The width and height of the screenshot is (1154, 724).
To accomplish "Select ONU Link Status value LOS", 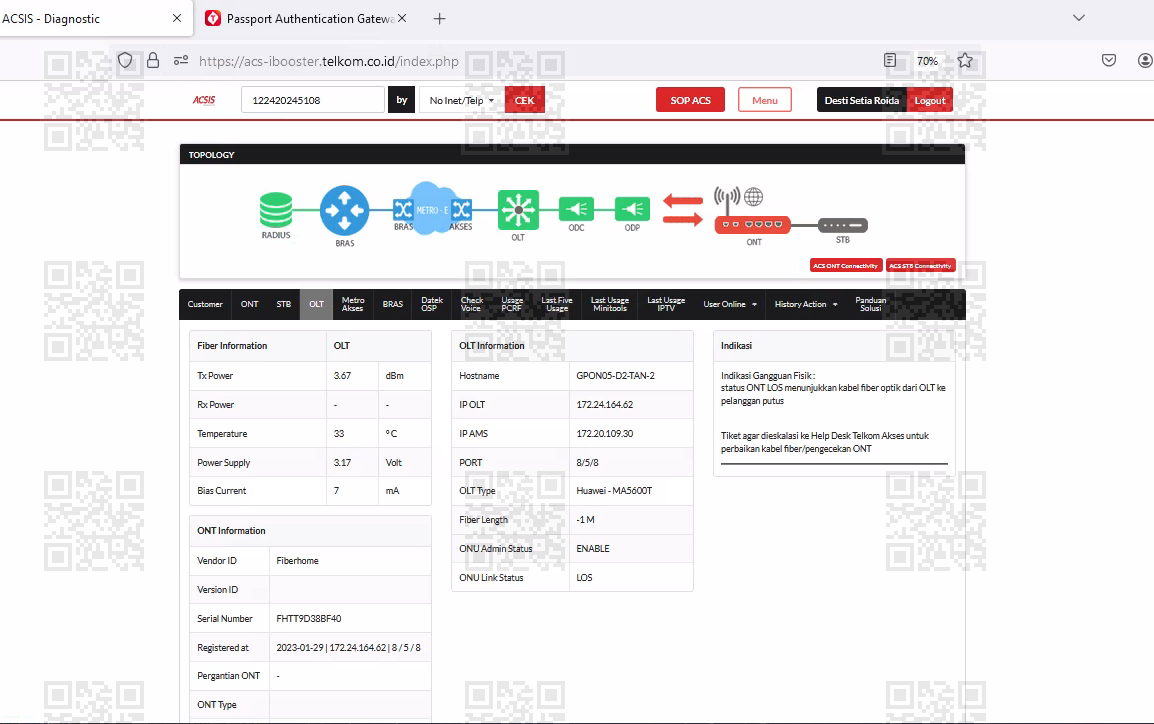I will (x=584, y=578).
